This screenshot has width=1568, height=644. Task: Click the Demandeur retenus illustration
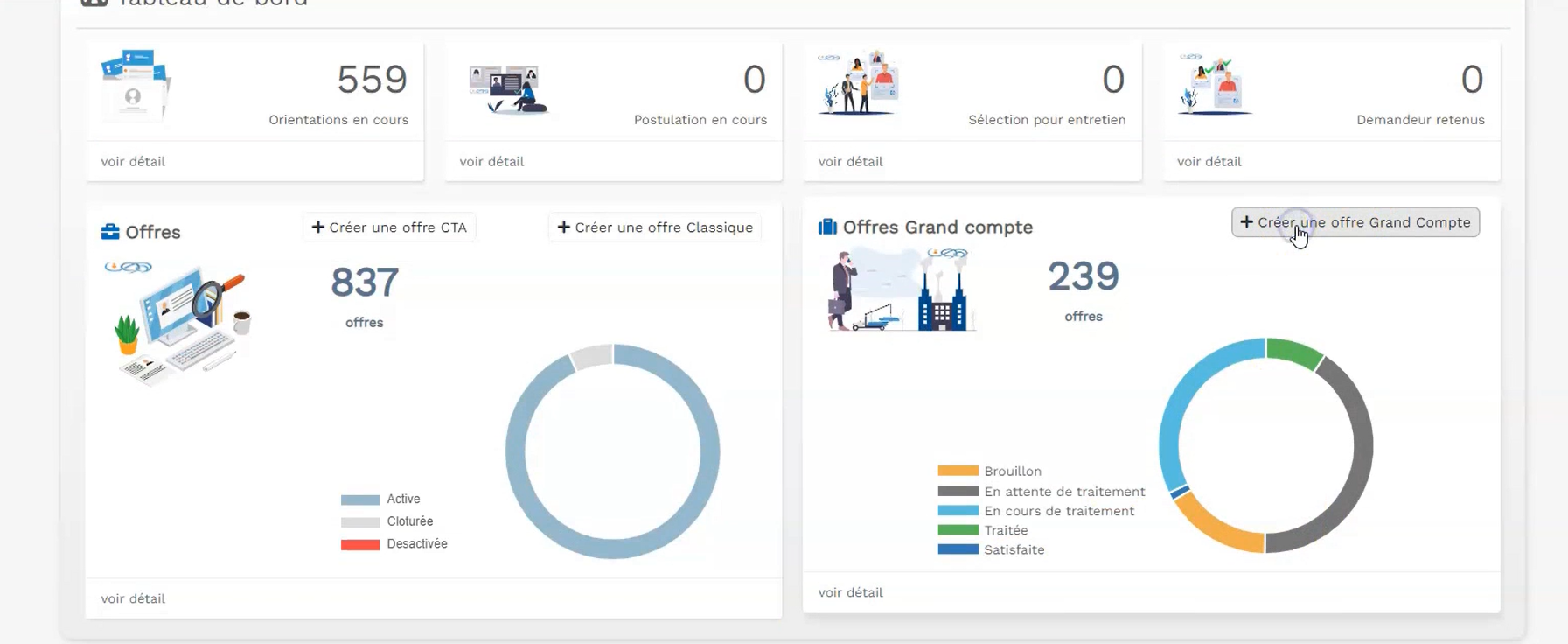pyautogui.click(x=1216, y=84)
